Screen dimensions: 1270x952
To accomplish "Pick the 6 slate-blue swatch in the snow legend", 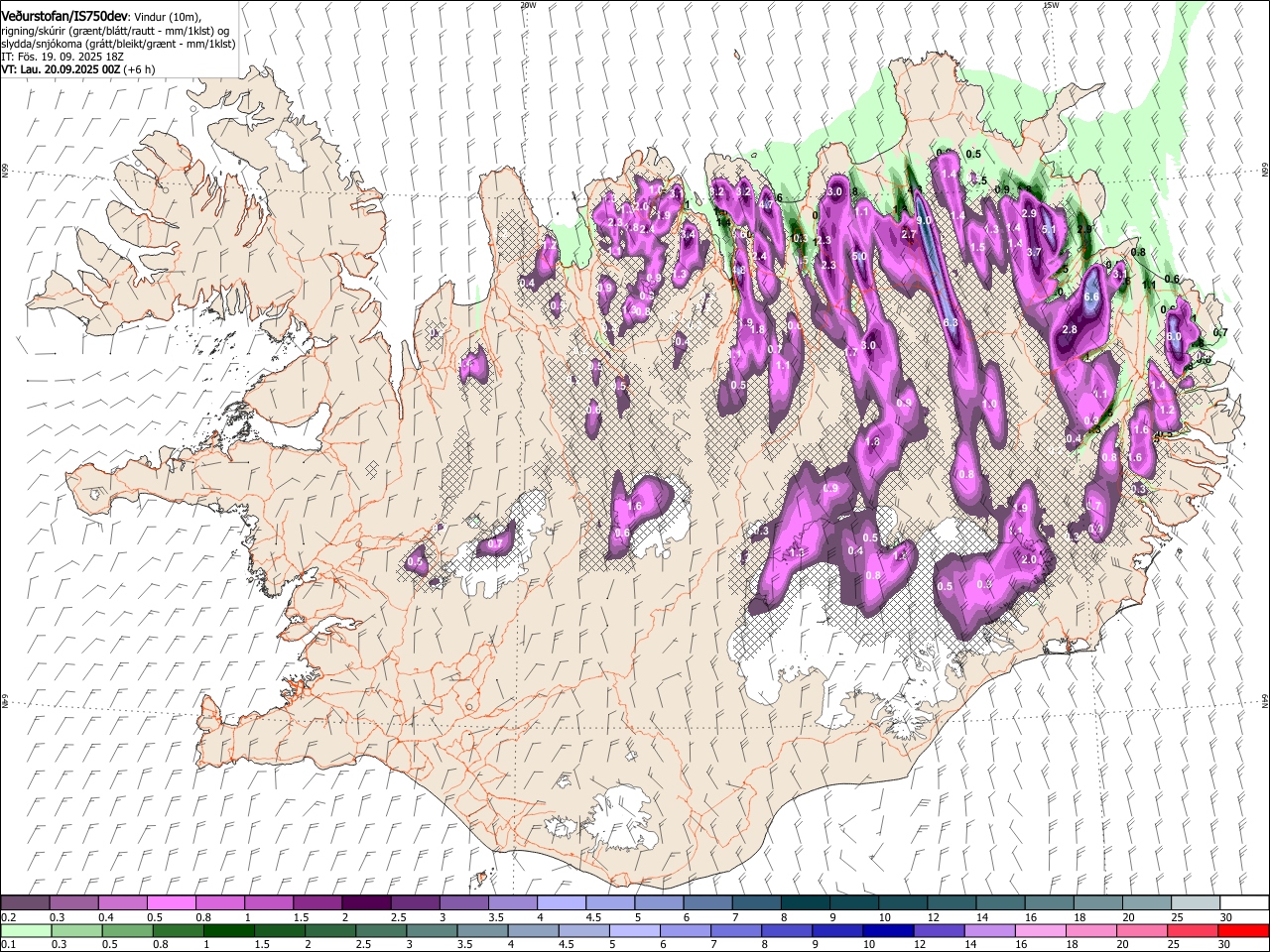I will [707, 903].
